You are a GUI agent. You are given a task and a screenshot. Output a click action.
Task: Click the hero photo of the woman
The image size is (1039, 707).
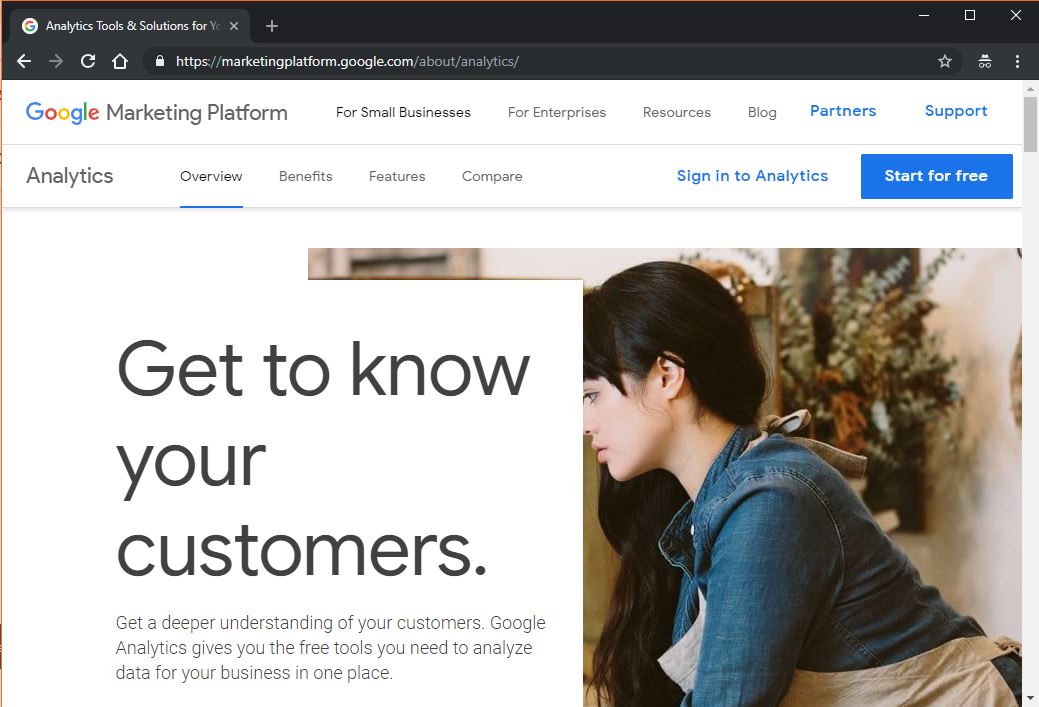tap(802, 477)
